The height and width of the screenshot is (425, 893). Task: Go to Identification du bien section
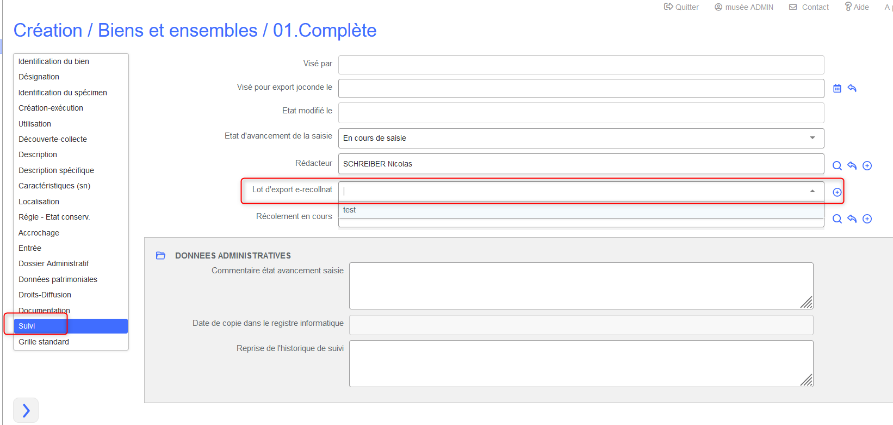pos(53,62)
